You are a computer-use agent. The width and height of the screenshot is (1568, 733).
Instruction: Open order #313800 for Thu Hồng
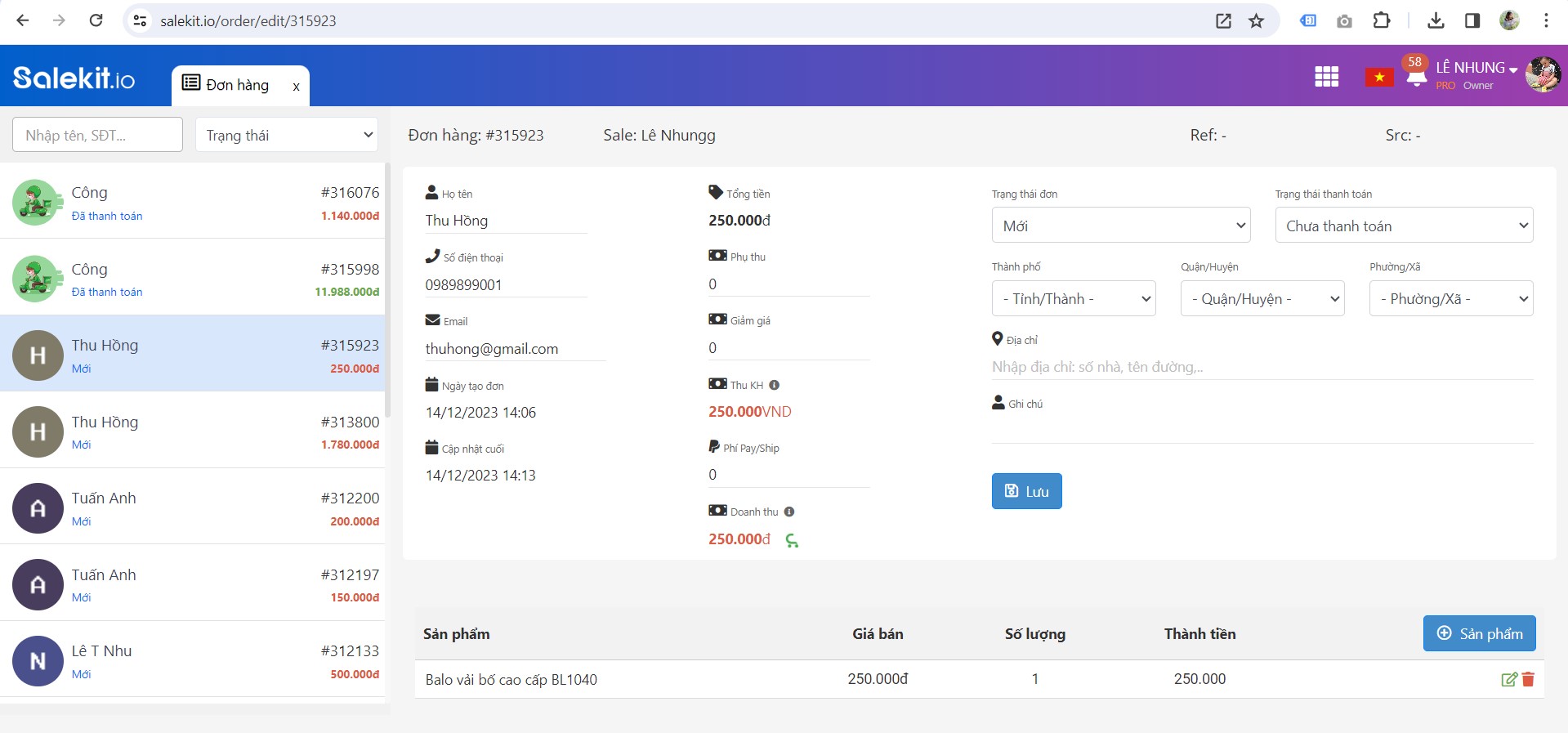(x=193, y=431)
